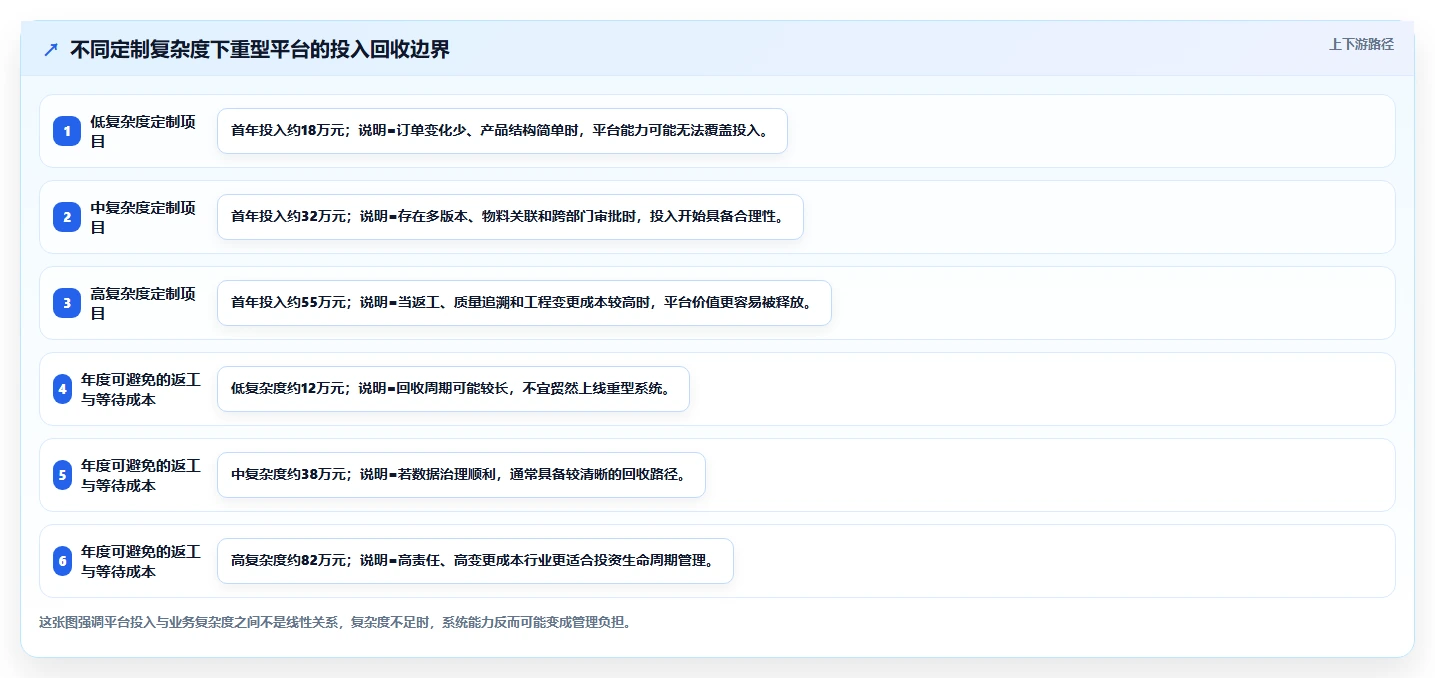This screenshot has height=678, width=1435.
Task: Click the 上下游路径 label
Action: [1361, 44]
